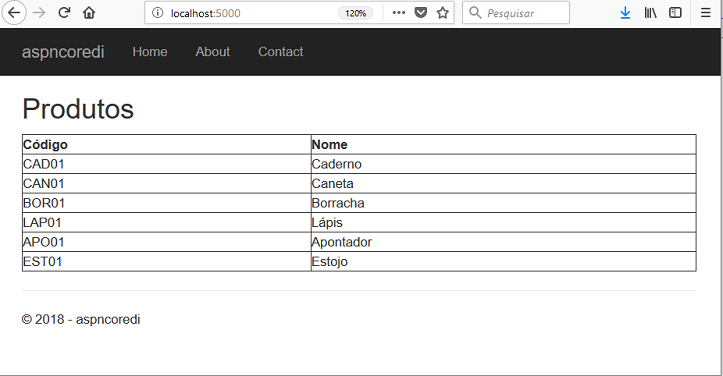Viewport: 723px width, 376px height.
Task: Open the downloads arrow icon
Action: click(x=625, y=13)
